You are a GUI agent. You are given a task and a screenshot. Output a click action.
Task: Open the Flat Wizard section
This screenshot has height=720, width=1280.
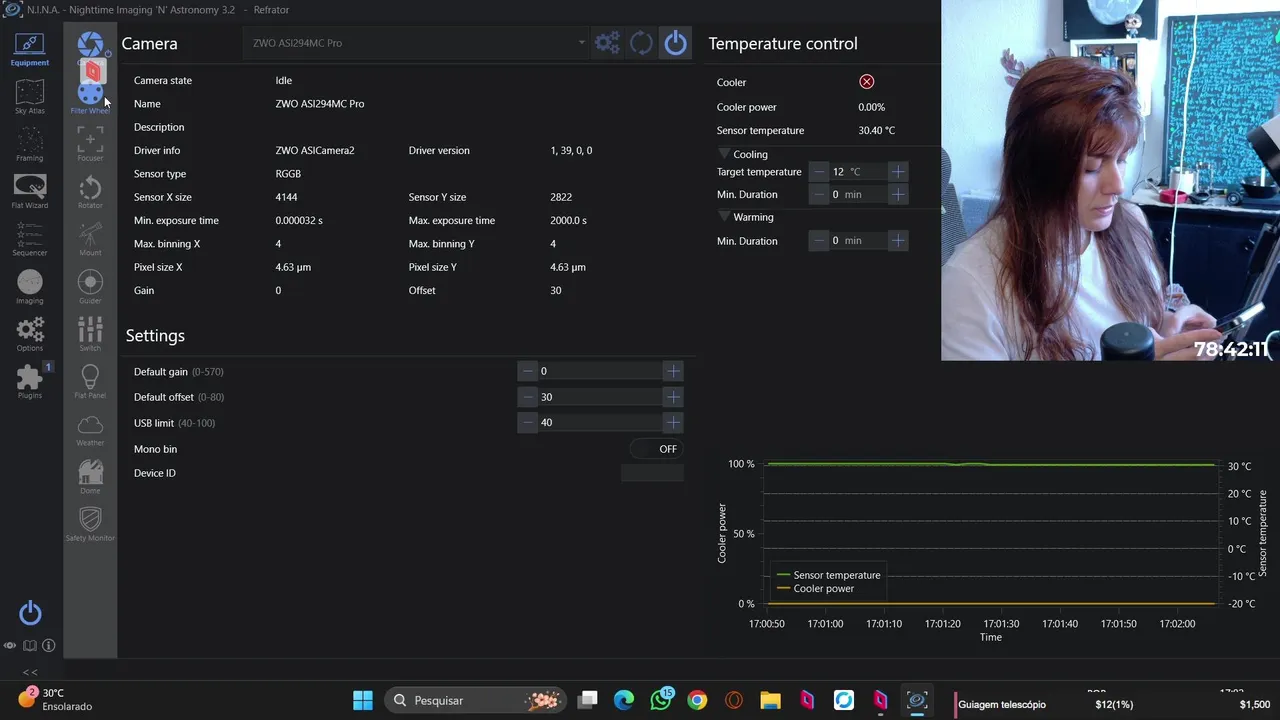[30, 191]
